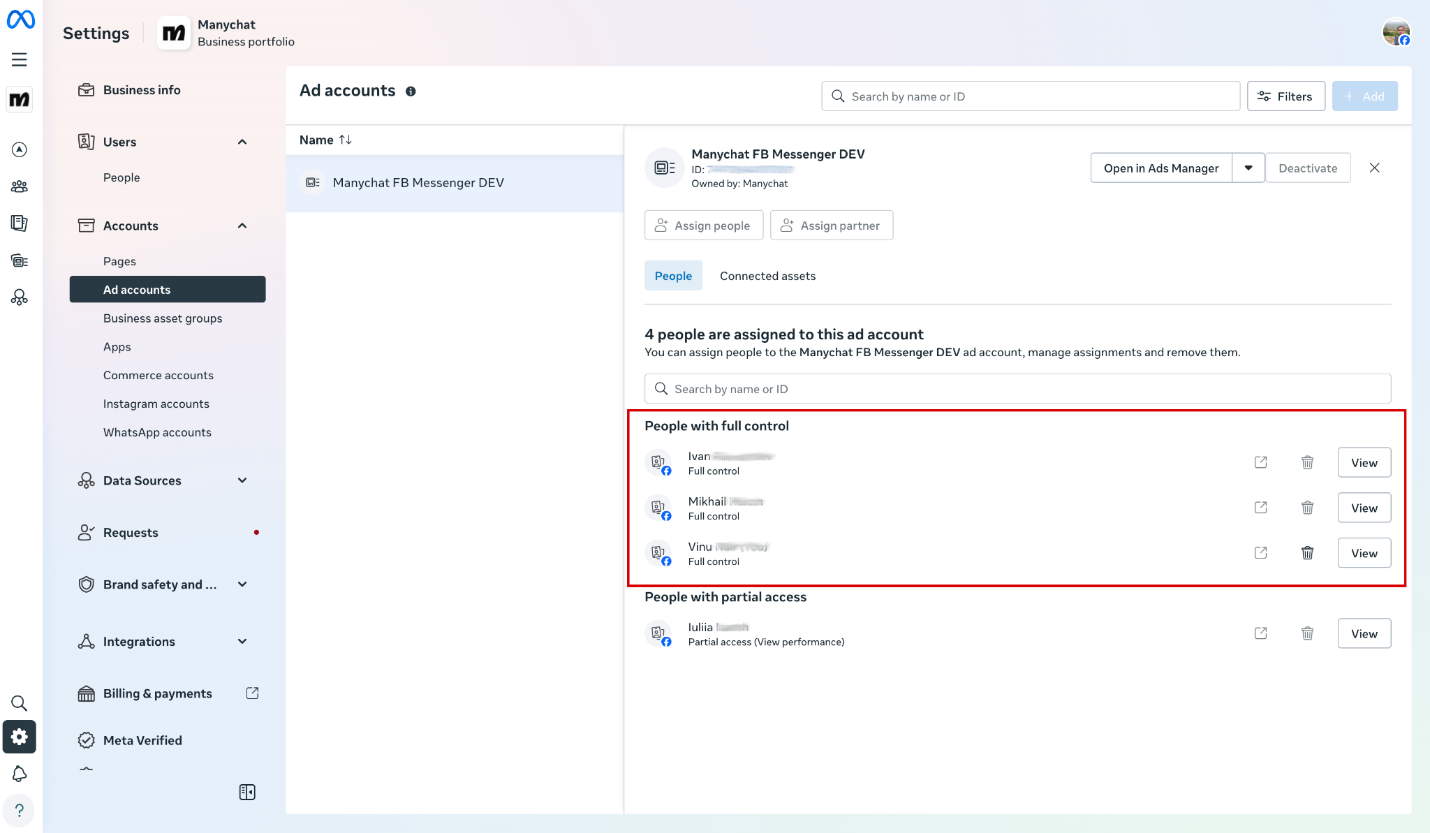
Task: Expand the Integrations section
Action: point(242,642)
